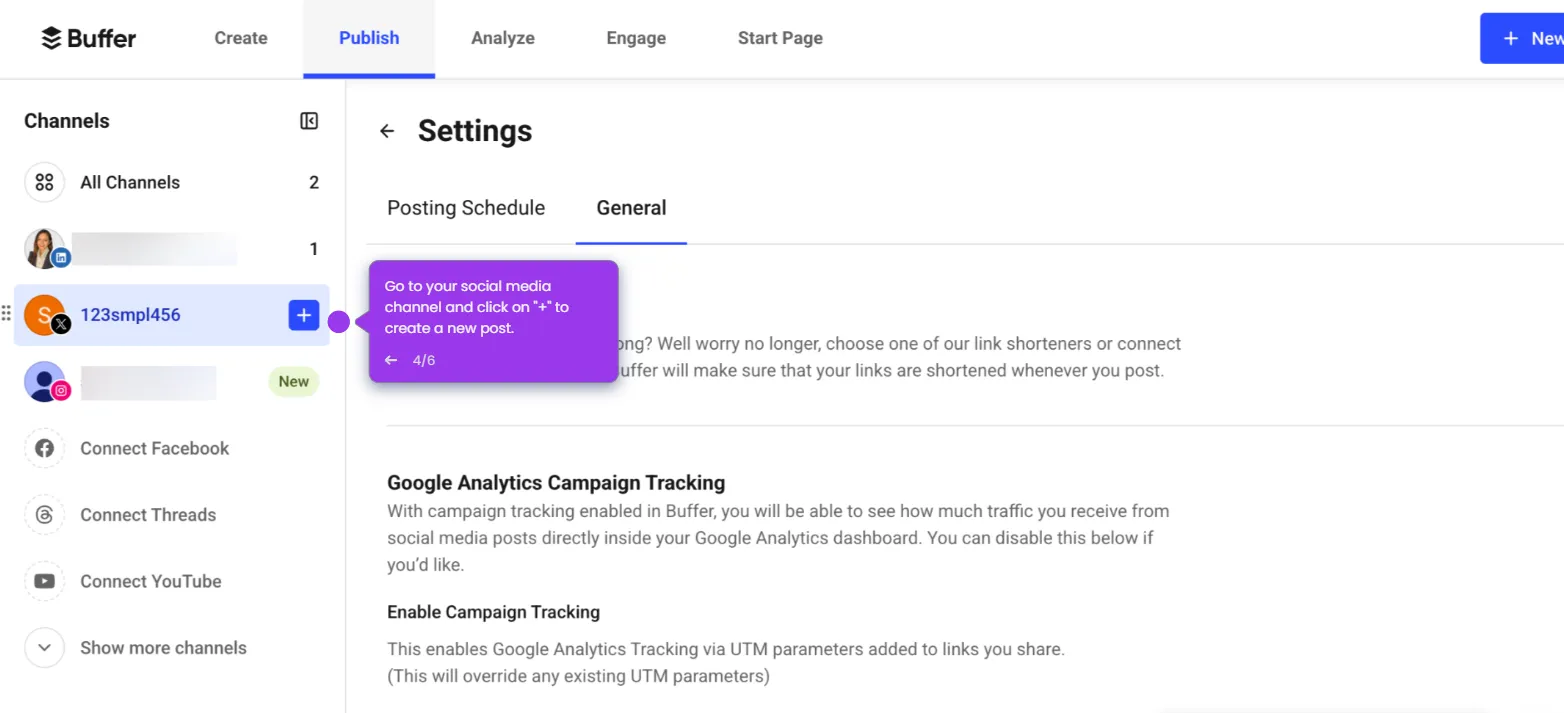Click the Connect Threads icon
This screenshot has height=713, width=1564.
pyautogui.click(x=44, y=514)
